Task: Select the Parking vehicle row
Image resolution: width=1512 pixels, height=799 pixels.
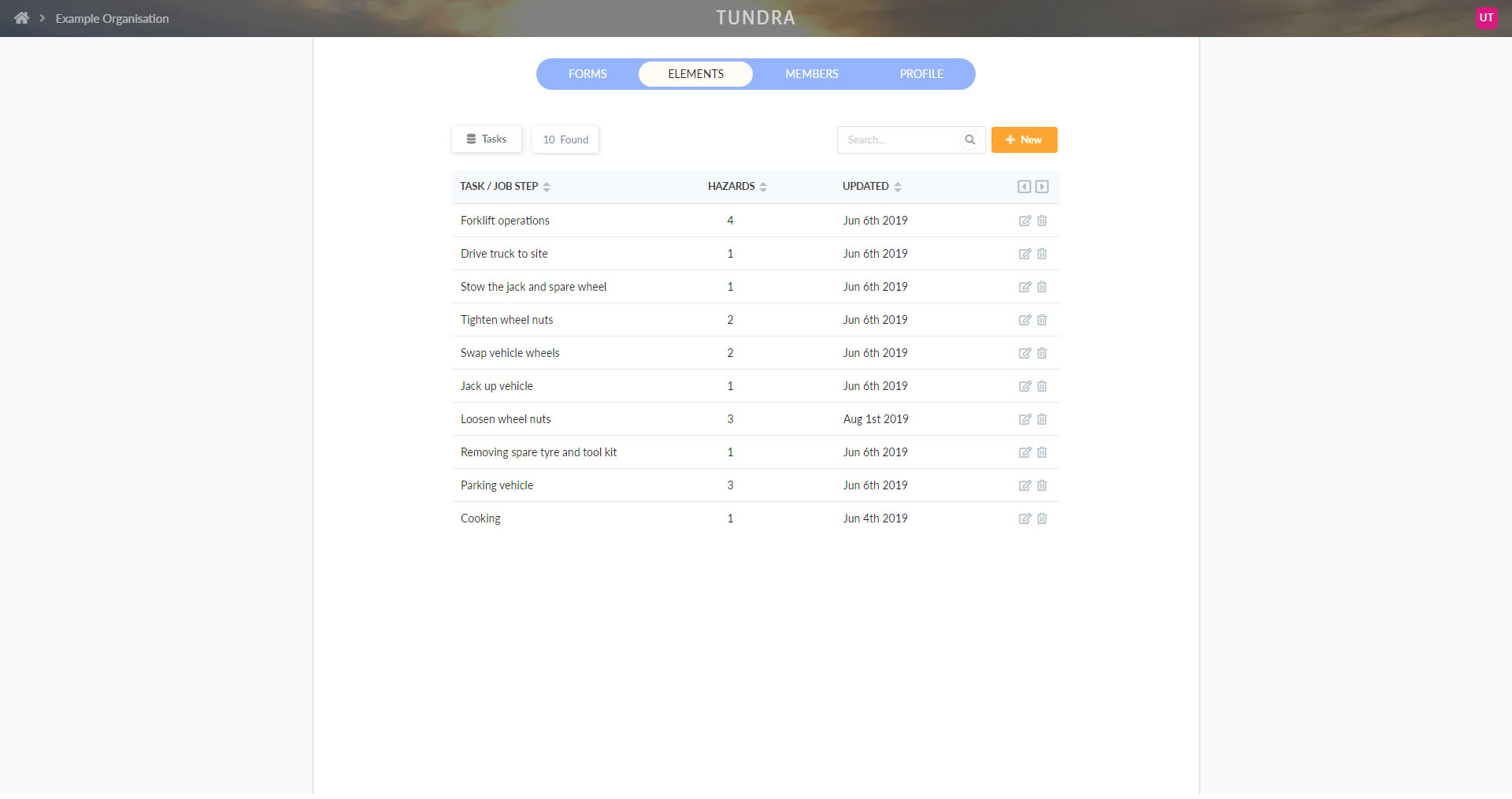Action: pos(755,485)
